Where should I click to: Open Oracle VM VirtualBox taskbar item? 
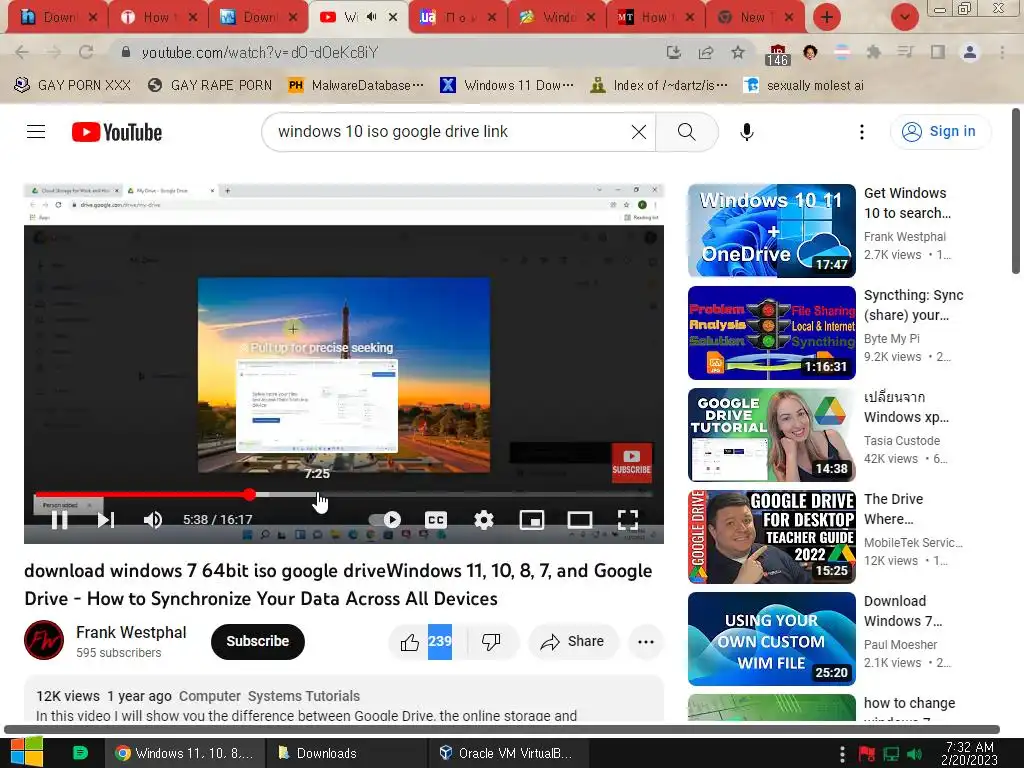coord(508,754)
